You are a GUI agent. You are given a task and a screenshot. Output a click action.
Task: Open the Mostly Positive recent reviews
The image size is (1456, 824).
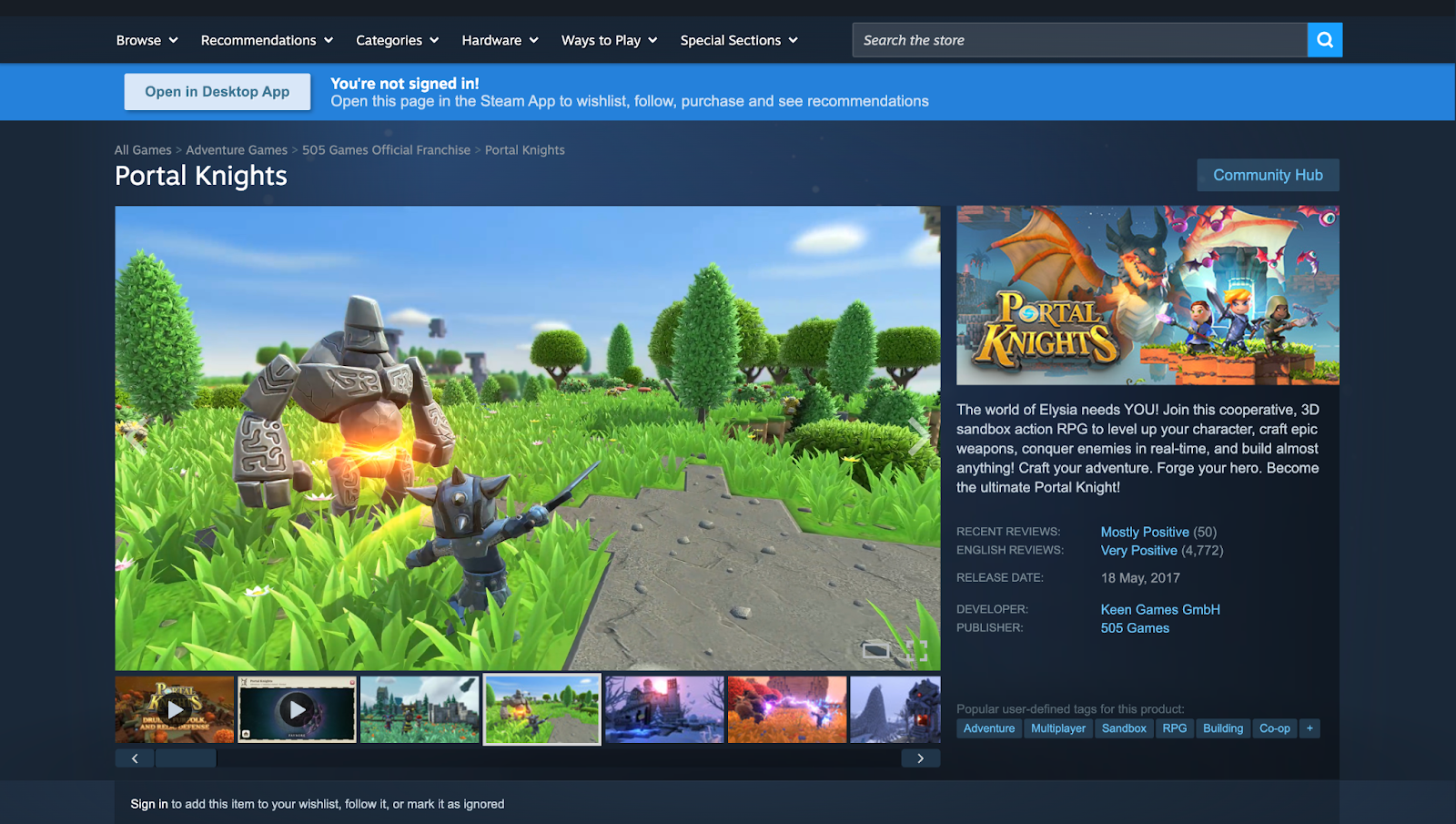[x=1145, y=531]
